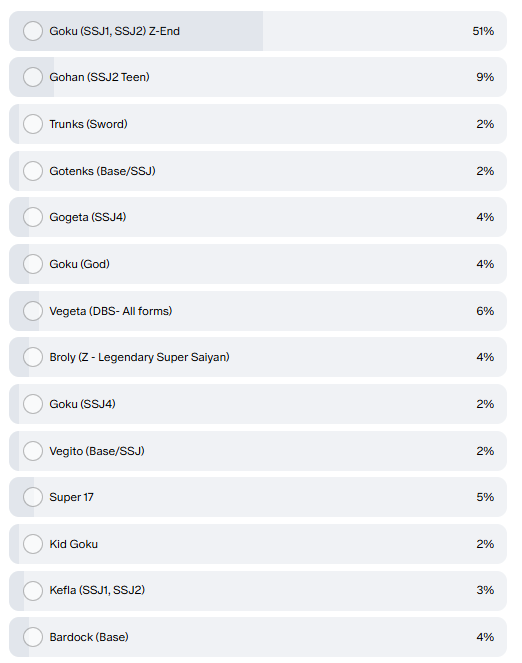The width and height of the screenshot is (522, 663).
Task: Choose the Gohan (SSJ2 Teen) radio option
Action: pyautogui.click(x=33, y=77)
